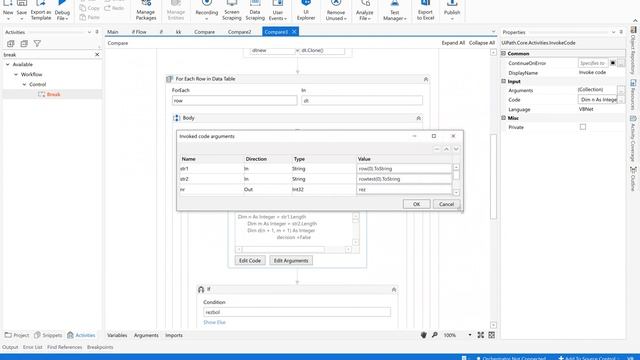640x360 pixels.
Task: Click the If Condition field
Action: tap(297, 312)
